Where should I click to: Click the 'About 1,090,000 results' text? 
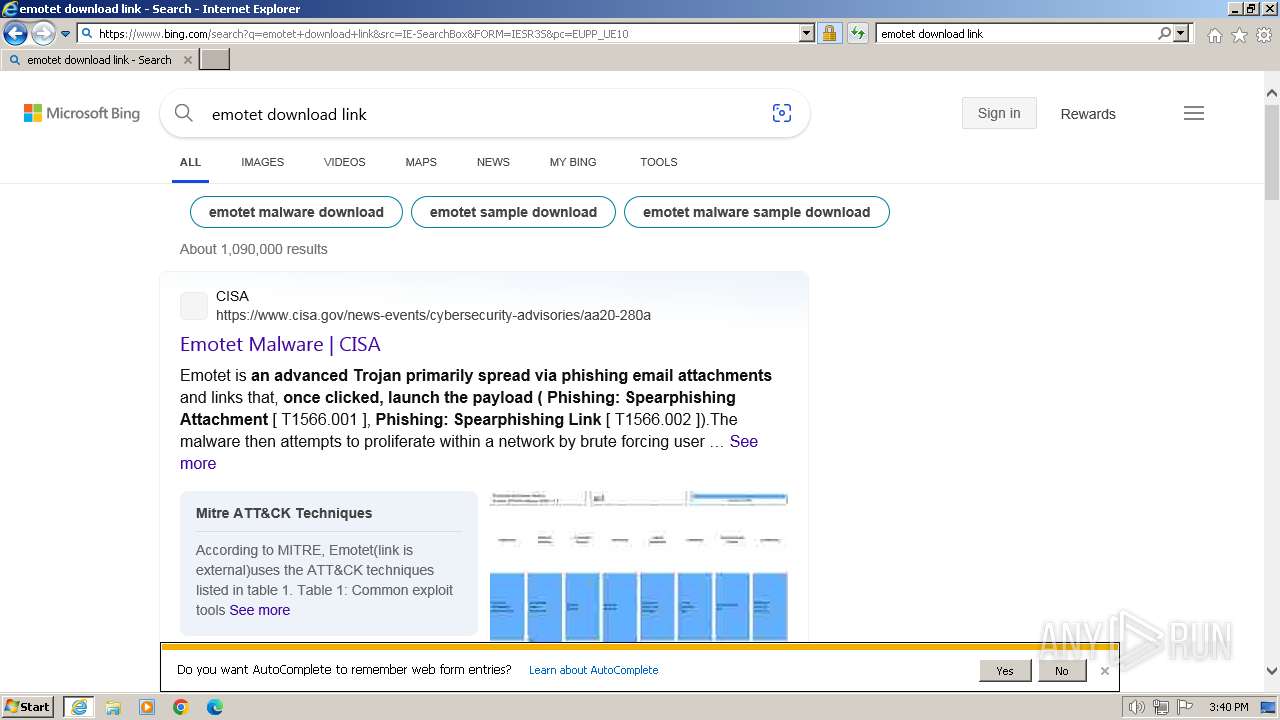(253, 249)
